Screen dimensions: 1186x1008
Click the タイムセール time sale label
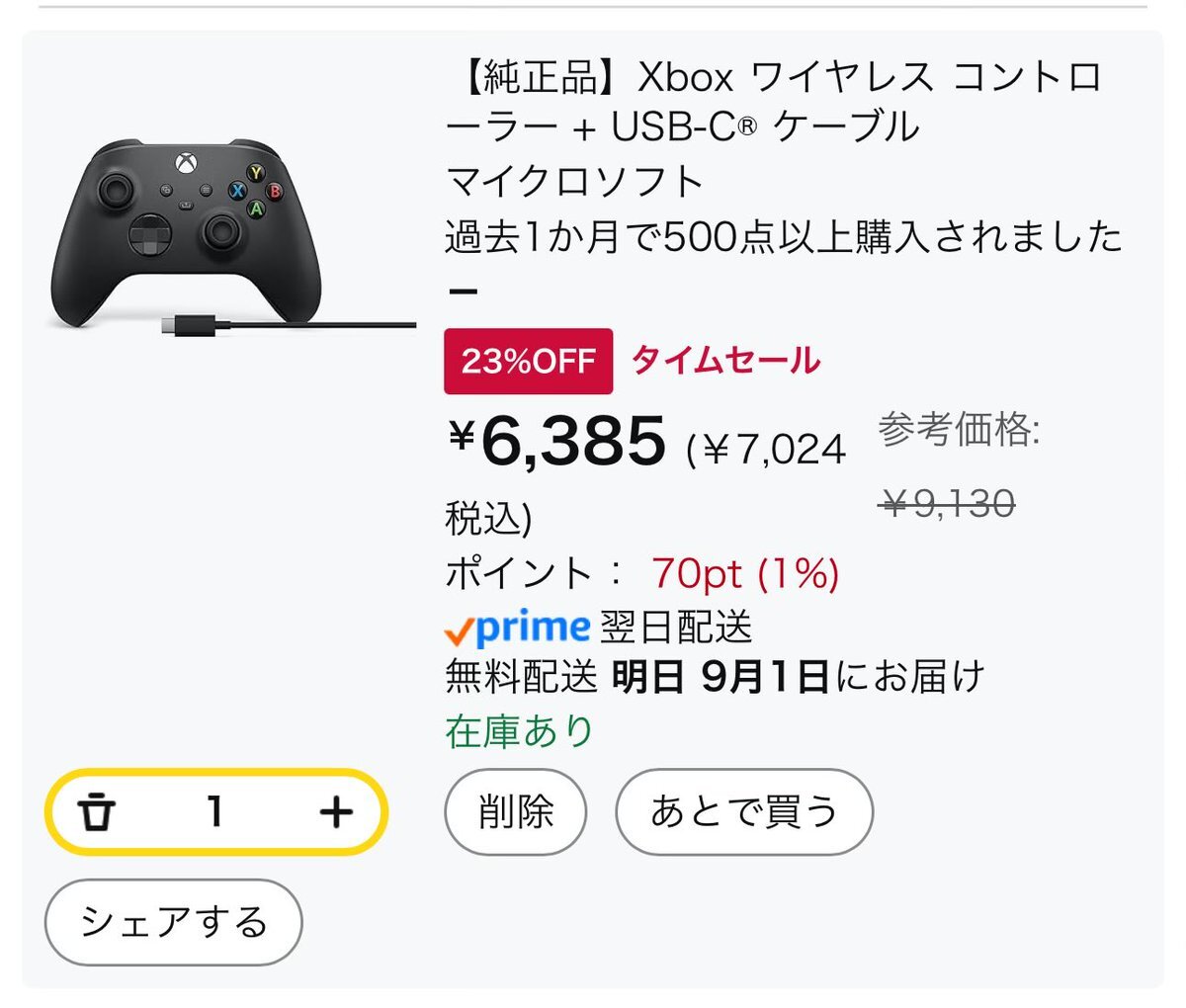pyautogui.click(x=725, y=360)
